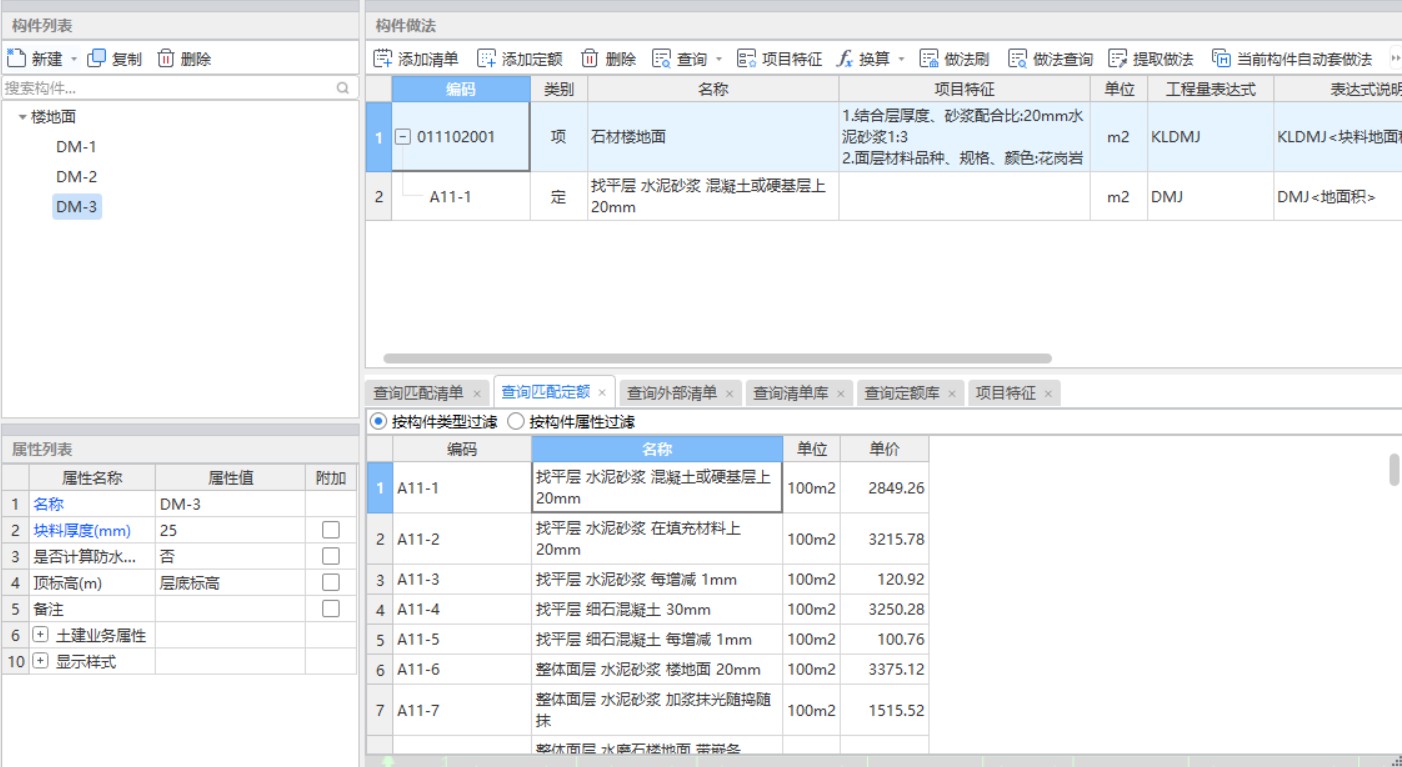Click 名称 header in quota query table

tap(657, 449)
